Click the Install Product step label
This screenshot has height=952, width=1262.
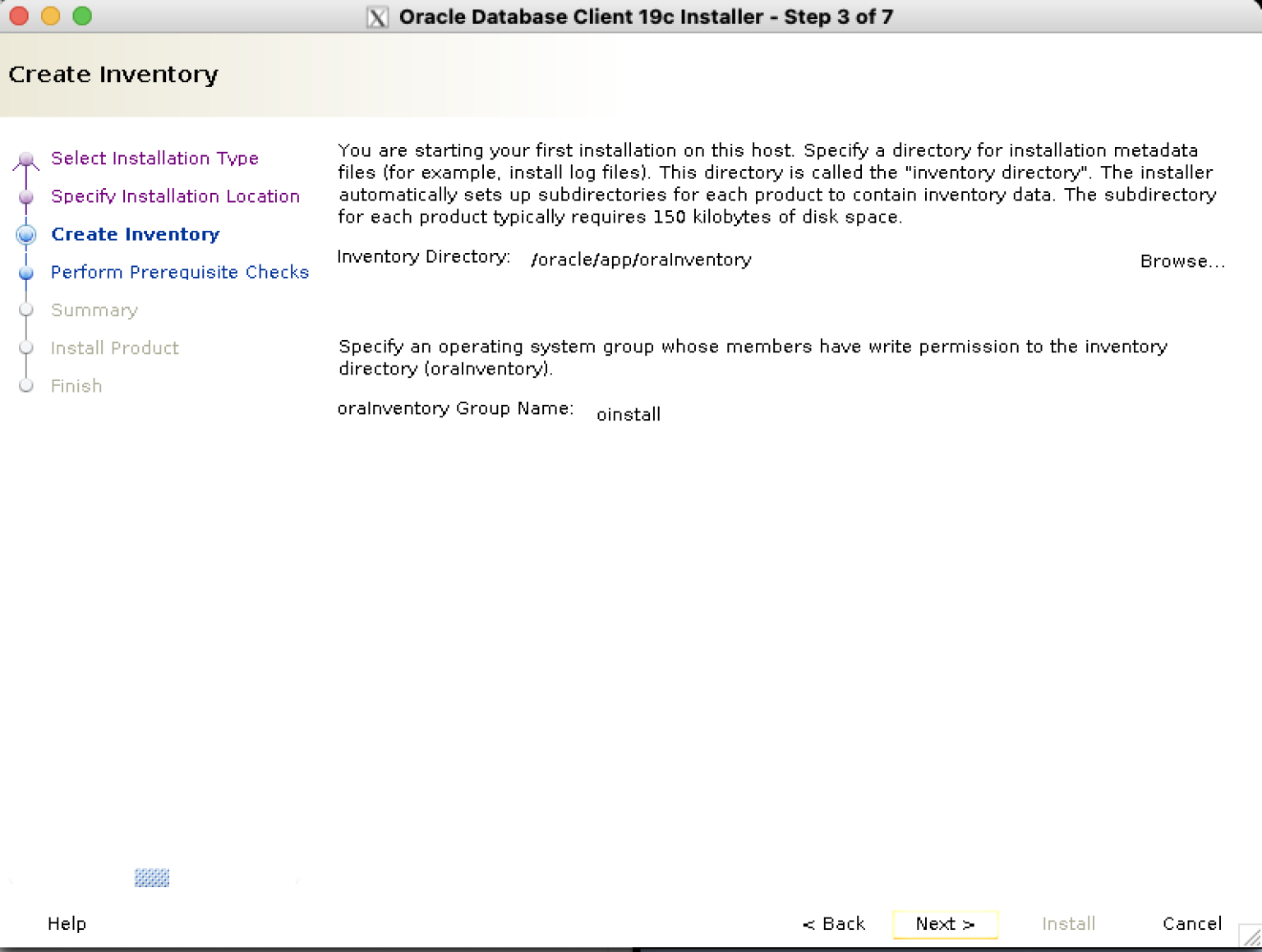[115, 347]
